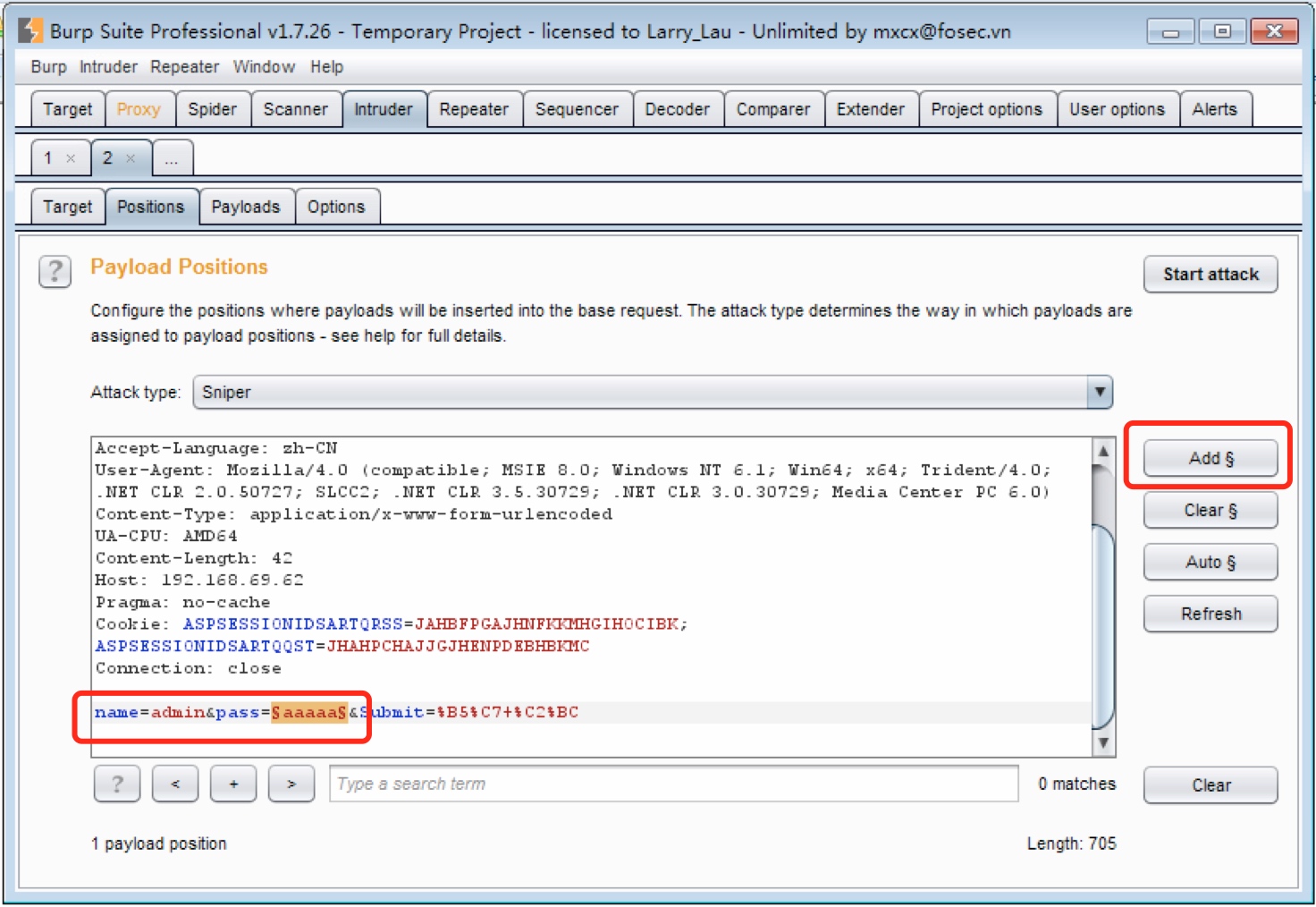Open the Help menu
Viewport: 1316px width, 907px height.
326,67
